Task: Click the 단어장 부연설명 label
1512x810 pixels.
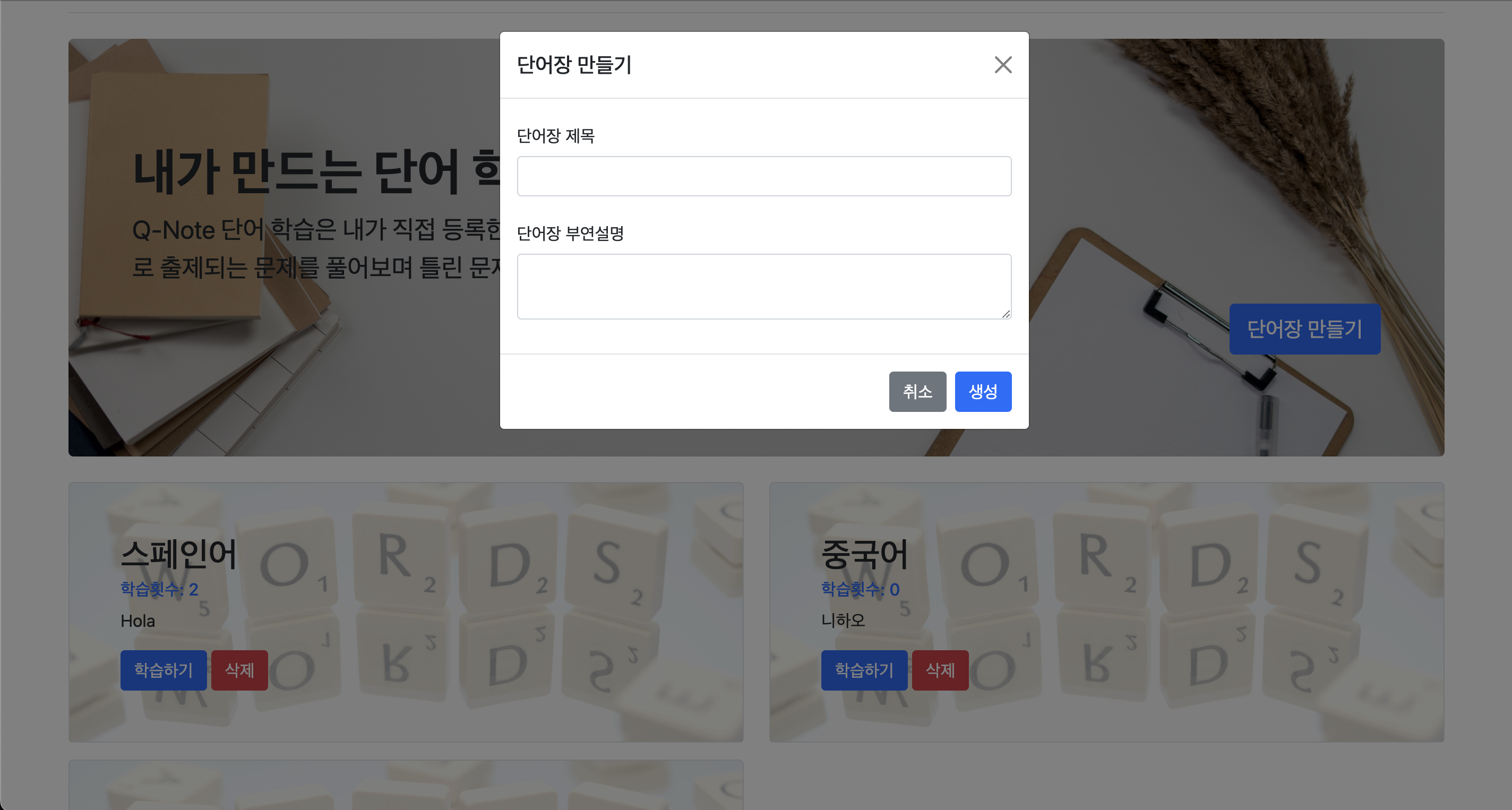Action: coord(570,234)
